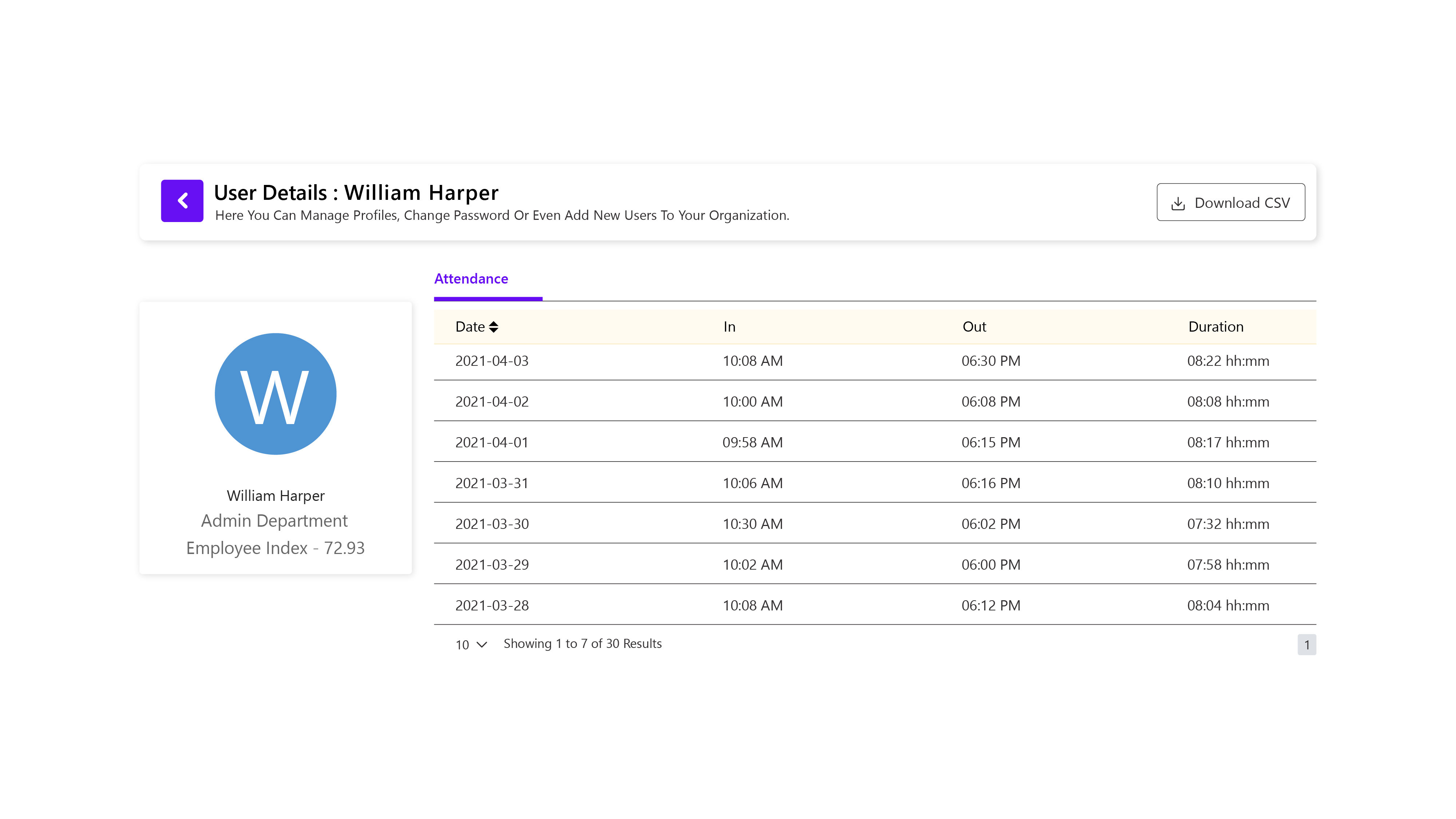Click the Duration column header
The image size is (1456, 819).
(x=1215, y=327)
